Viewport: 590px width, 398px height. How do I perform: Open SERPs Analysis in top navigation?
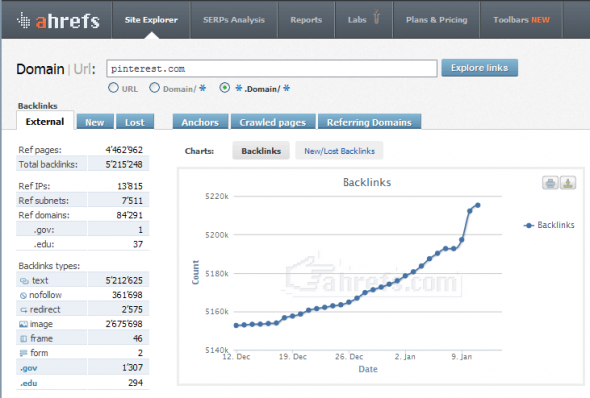tap(234, 20)
